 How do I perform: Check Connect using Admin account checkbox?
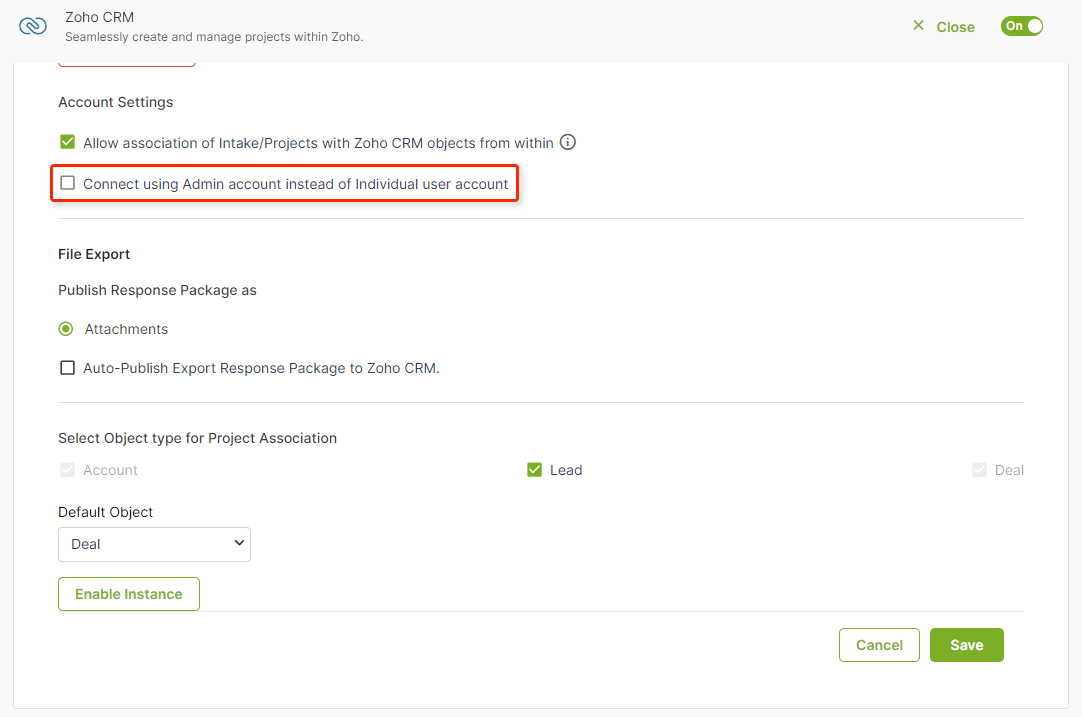pyautogui.click(x=68, y=183)
